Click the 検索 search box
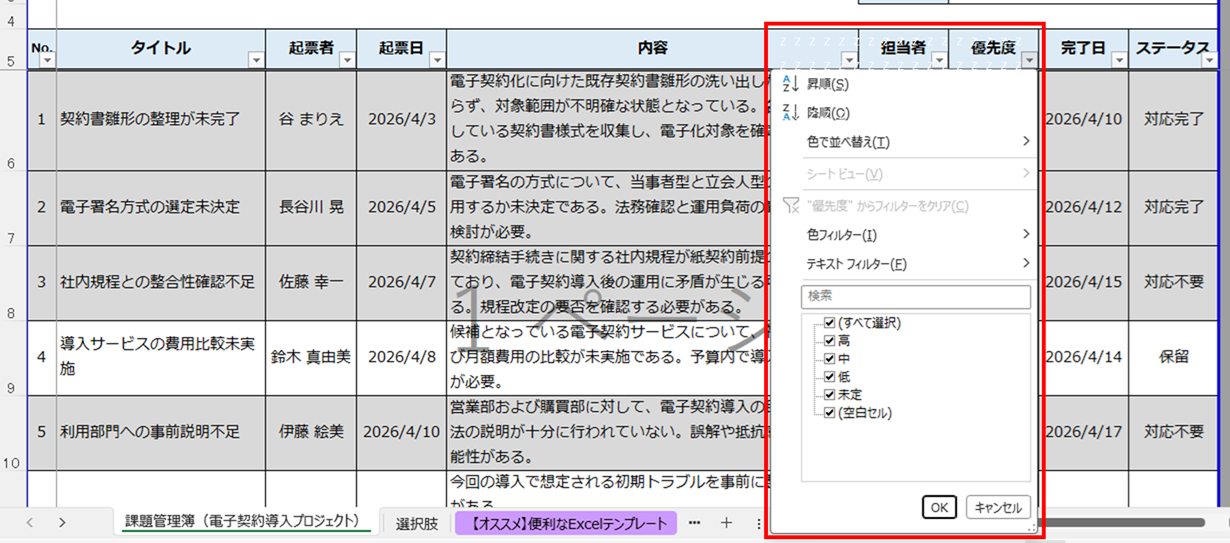The width and height of the screenshot is (1230, 543). [916, 297]
